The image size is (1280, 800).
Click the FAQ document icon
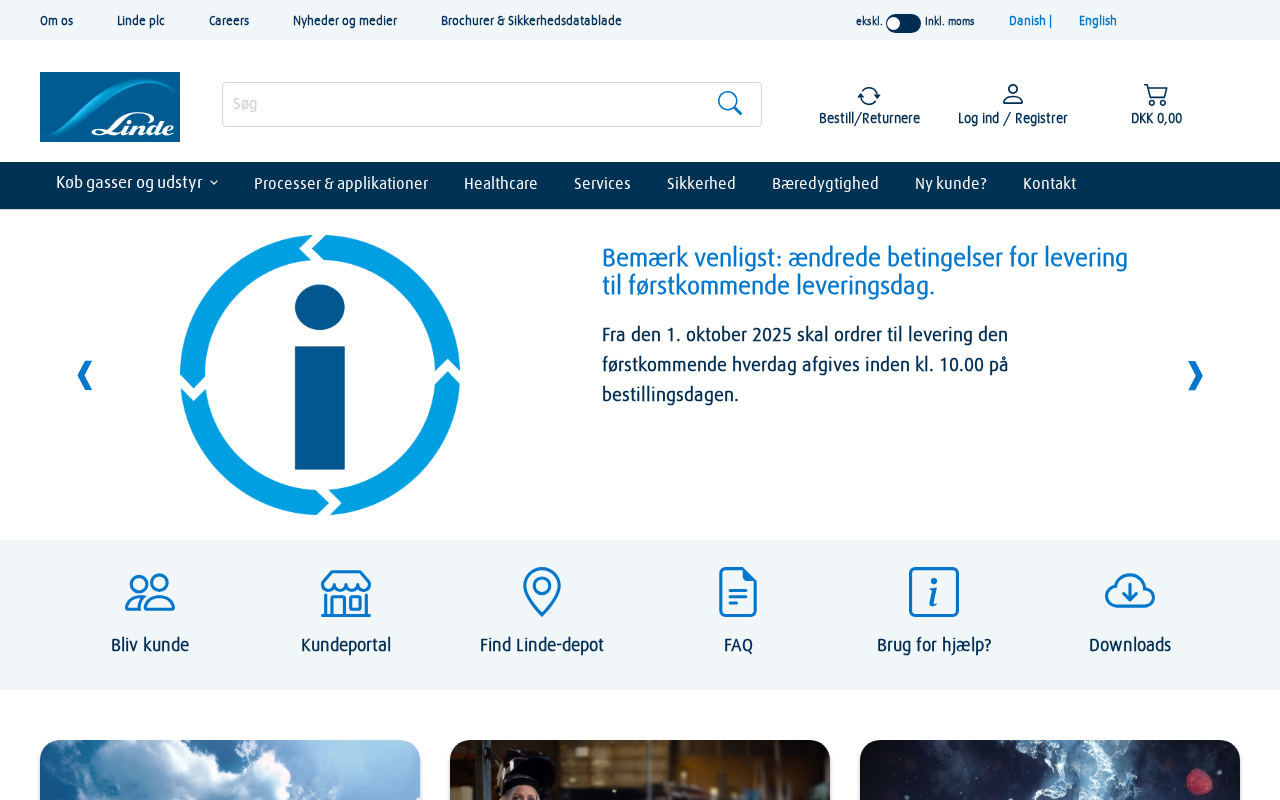point(738,592)
